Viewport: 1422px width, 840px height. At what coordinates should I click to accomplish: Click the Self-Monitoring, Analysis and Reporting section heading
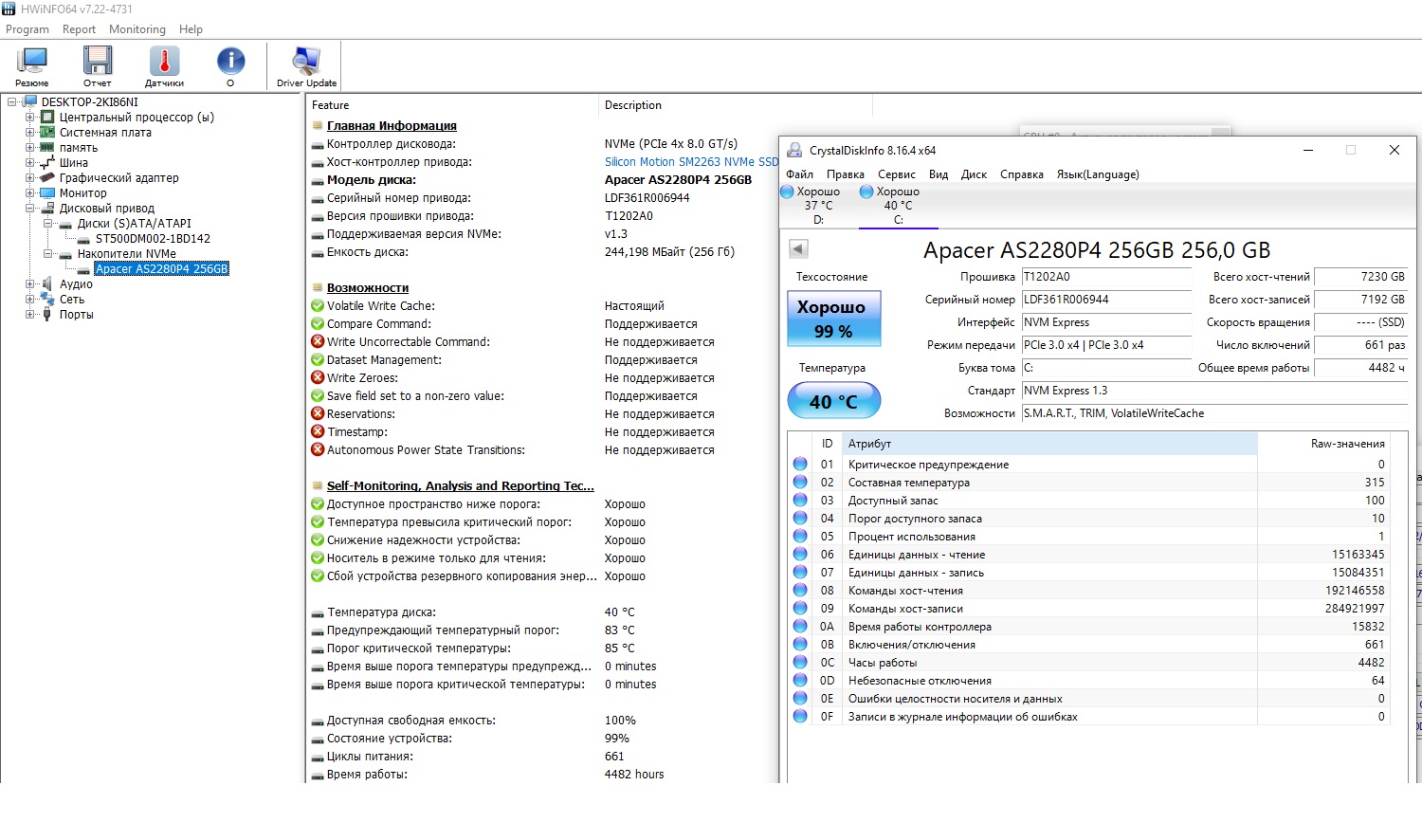point(461,486)
